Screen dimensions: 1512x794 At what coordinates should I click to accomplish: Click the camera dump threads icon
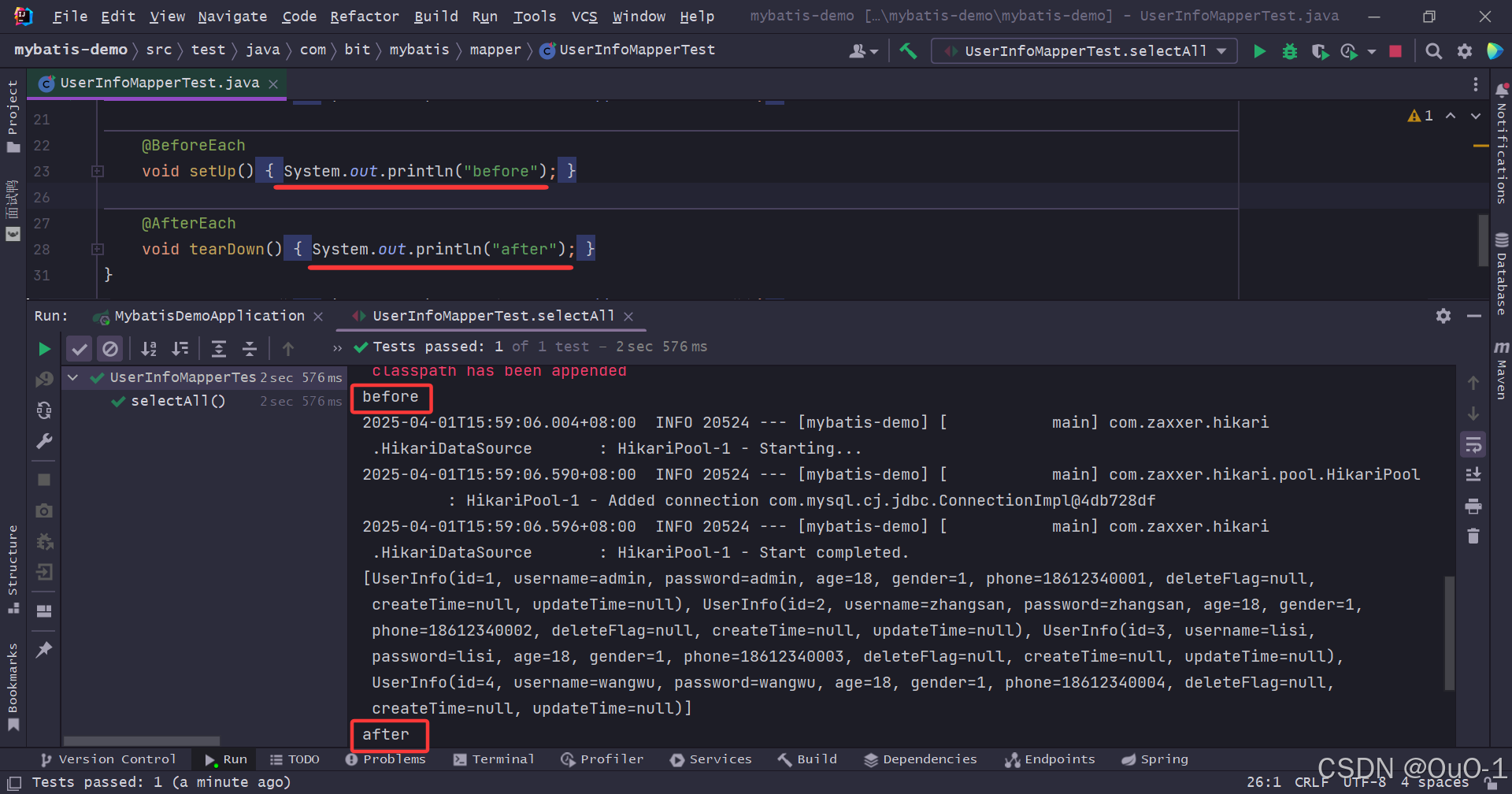tap(44, 510)
